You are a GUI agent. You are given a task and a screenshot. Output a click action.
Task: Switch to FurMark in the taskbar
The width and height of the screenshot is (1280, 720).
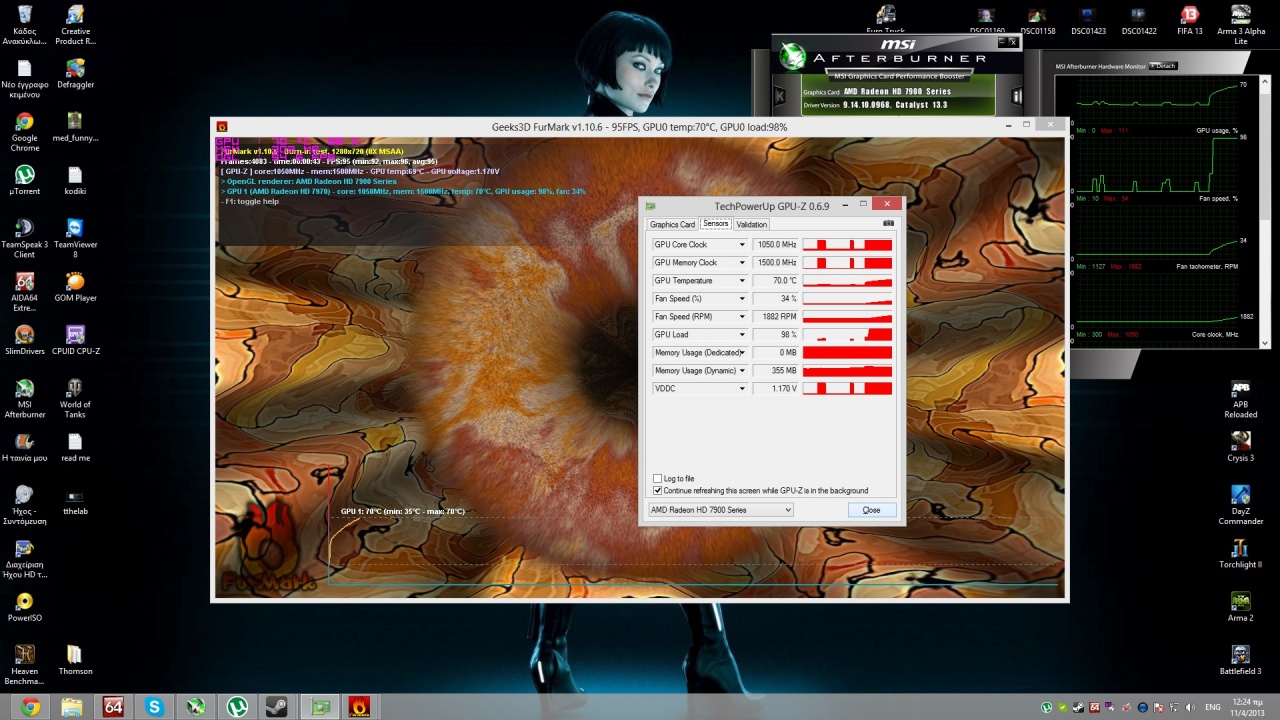point(360,706)
